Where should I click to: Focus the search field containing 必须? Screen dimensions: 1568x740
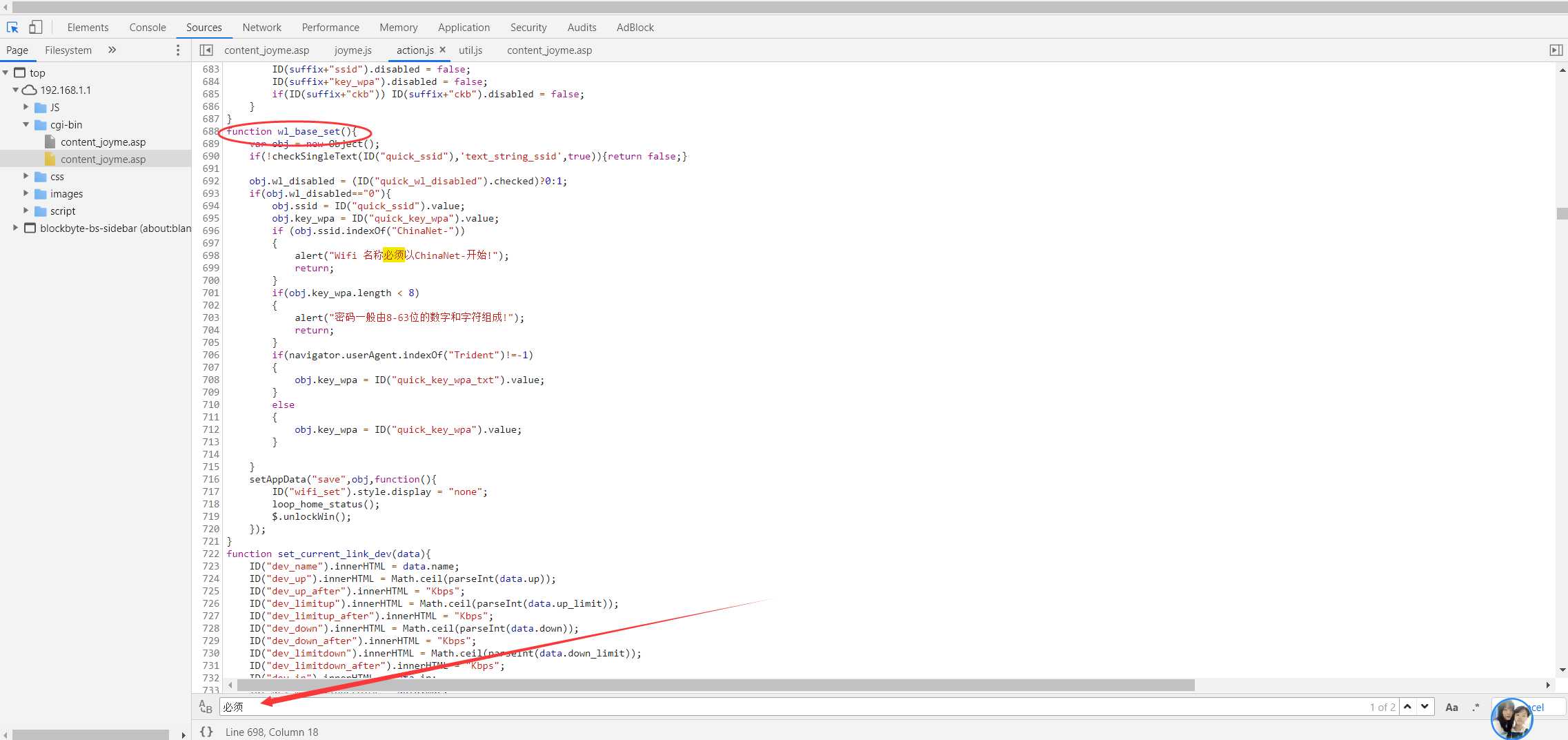pyautogui.click(x=793, y=707)
